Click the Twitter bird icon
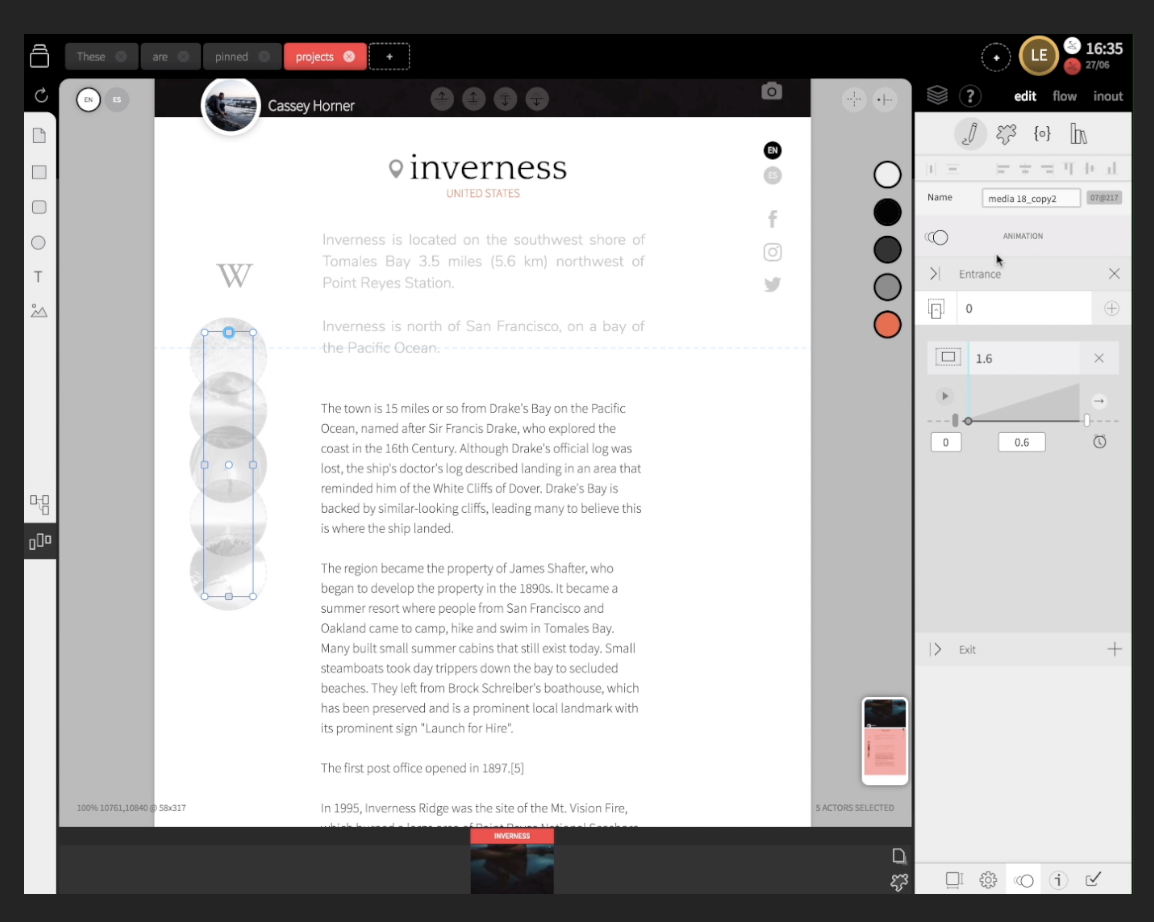 pyautogui.click(x=773, y=284)
